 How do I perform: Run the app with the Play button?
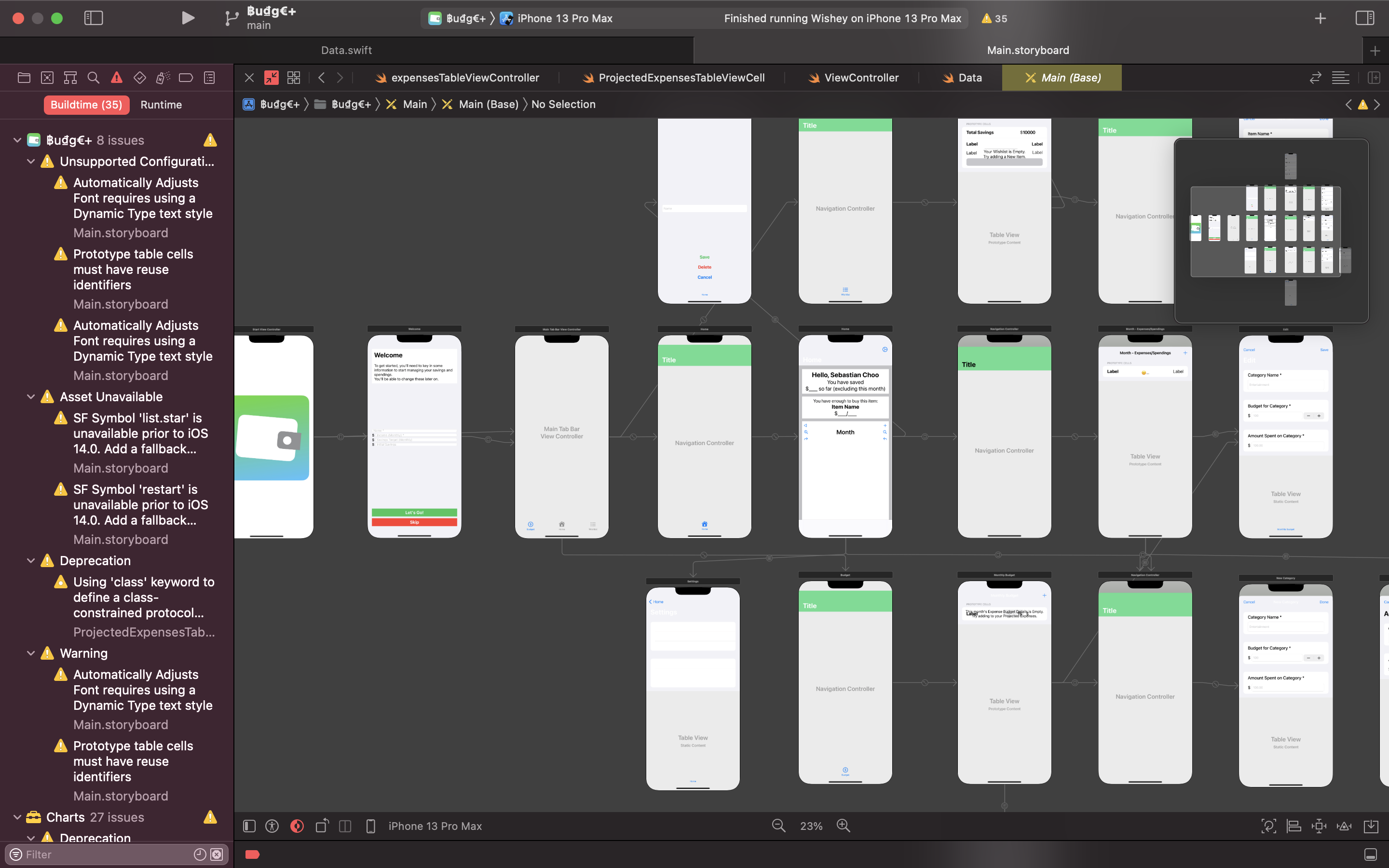[188, 18]
